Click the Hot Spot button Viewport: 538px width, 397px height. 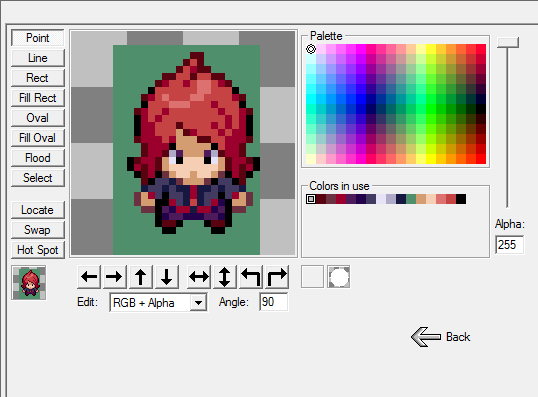tap(38, 250)
